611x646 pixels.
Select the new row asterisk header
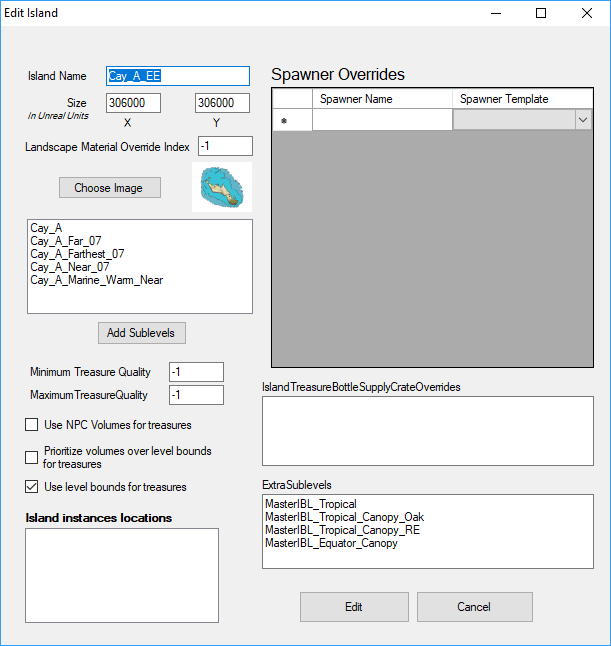pos(293,120)
